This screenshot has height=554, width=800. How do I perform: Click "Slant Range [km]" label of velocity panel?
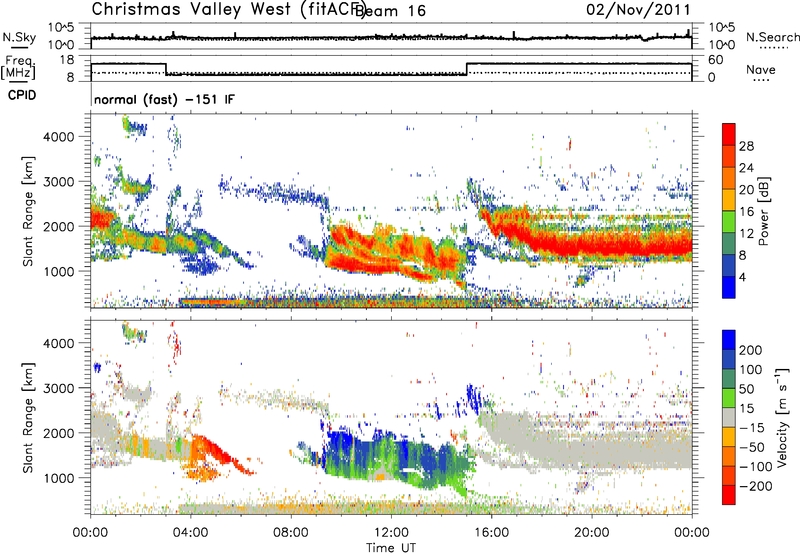(28, 418)
